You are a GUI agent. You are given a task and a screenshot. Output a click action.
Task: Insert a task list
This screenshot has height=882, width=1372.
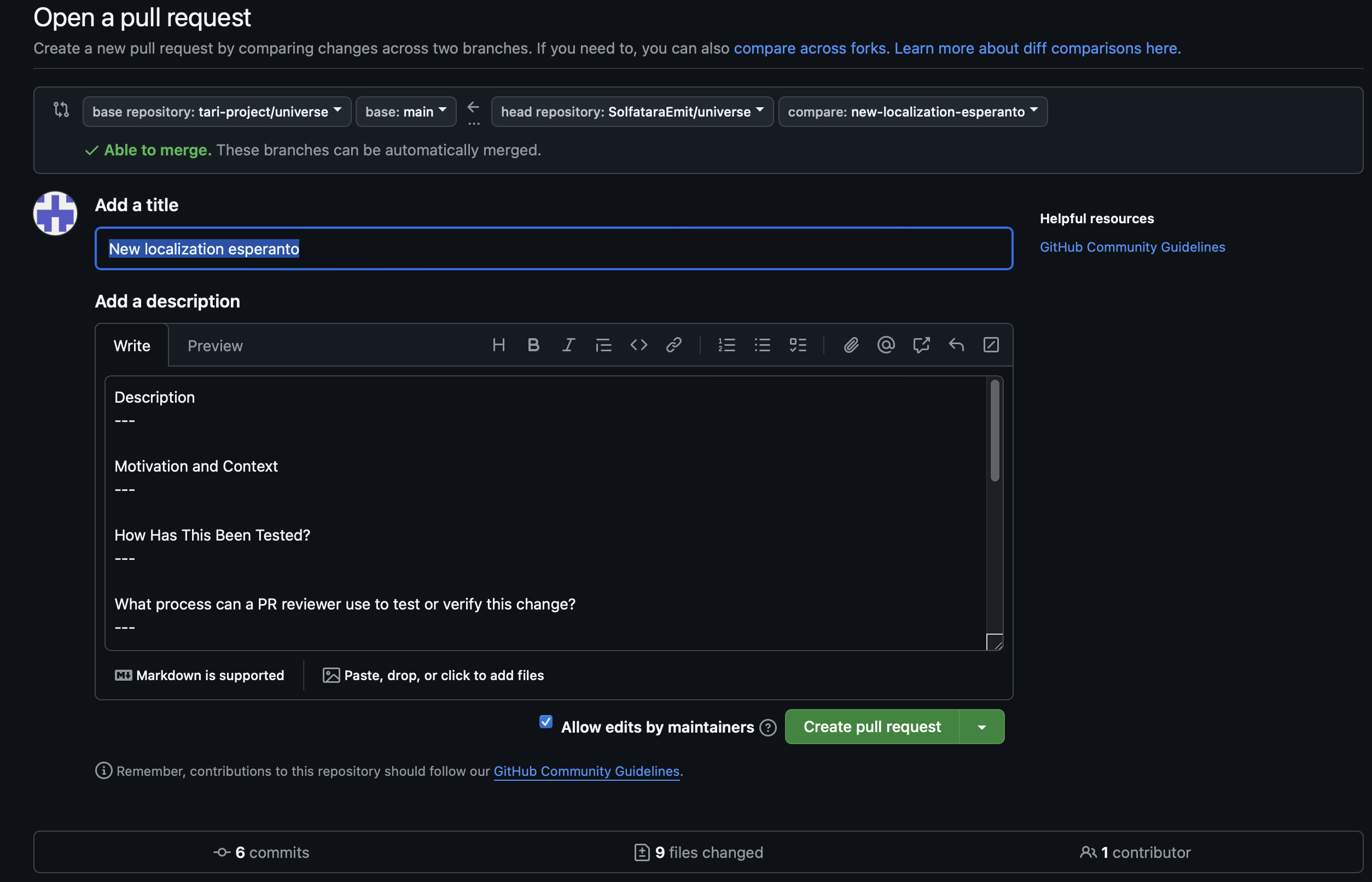[x=798, y=345]
